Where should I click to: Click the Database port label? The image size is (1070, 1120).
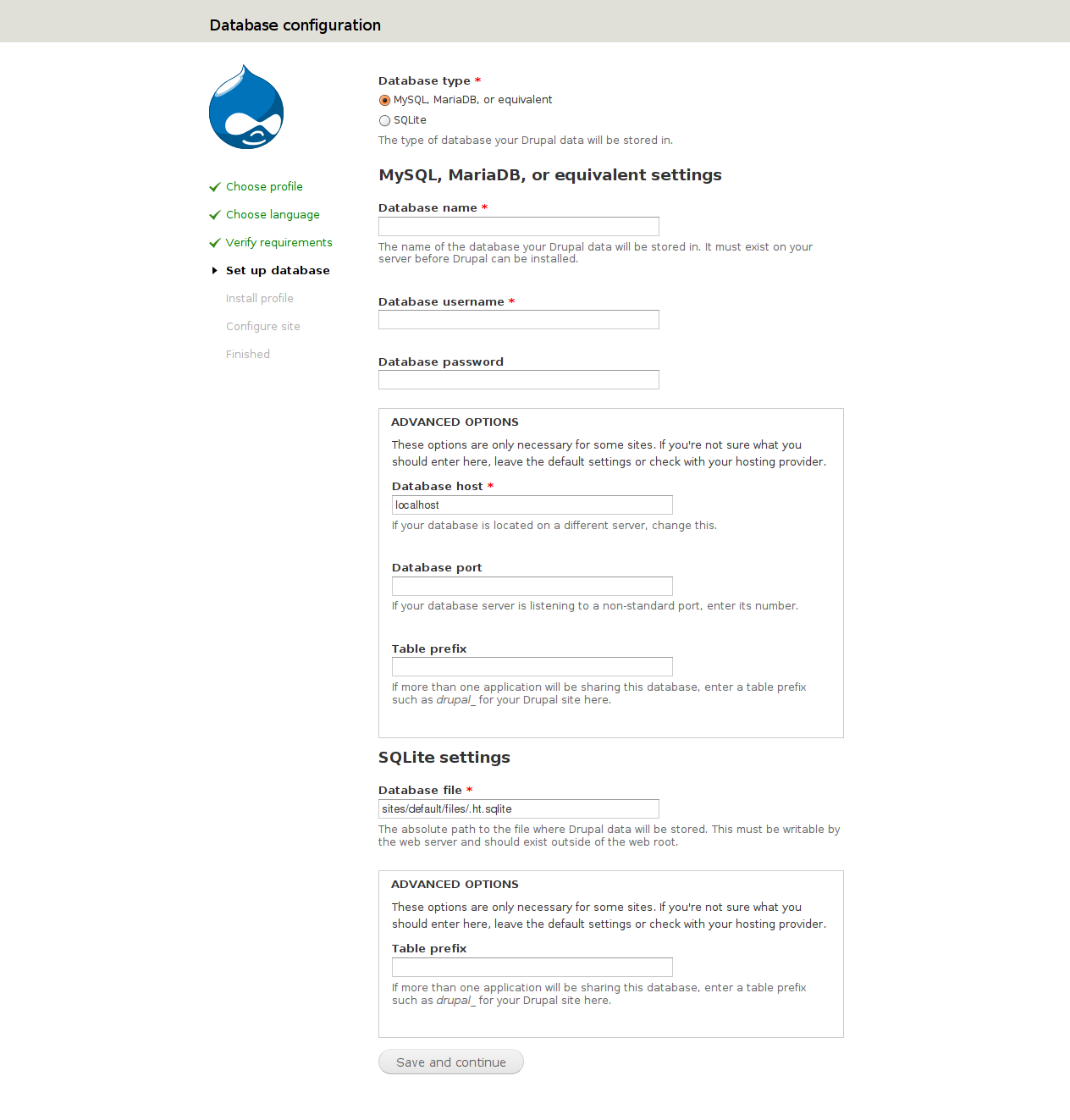click(437, 568)
